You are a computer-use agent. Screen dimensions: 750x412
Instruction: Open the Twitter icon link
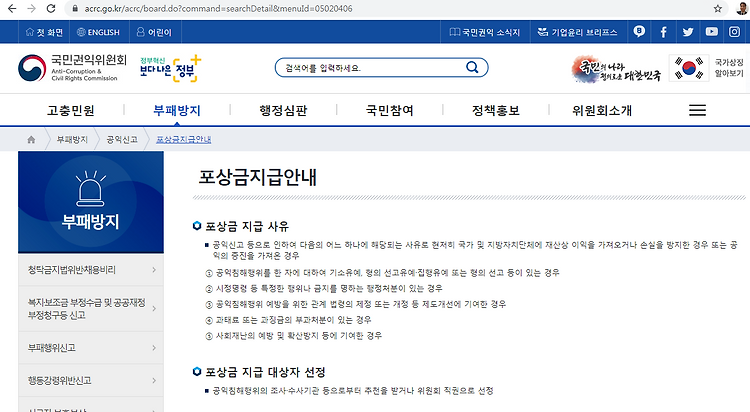tap(688, 32)
